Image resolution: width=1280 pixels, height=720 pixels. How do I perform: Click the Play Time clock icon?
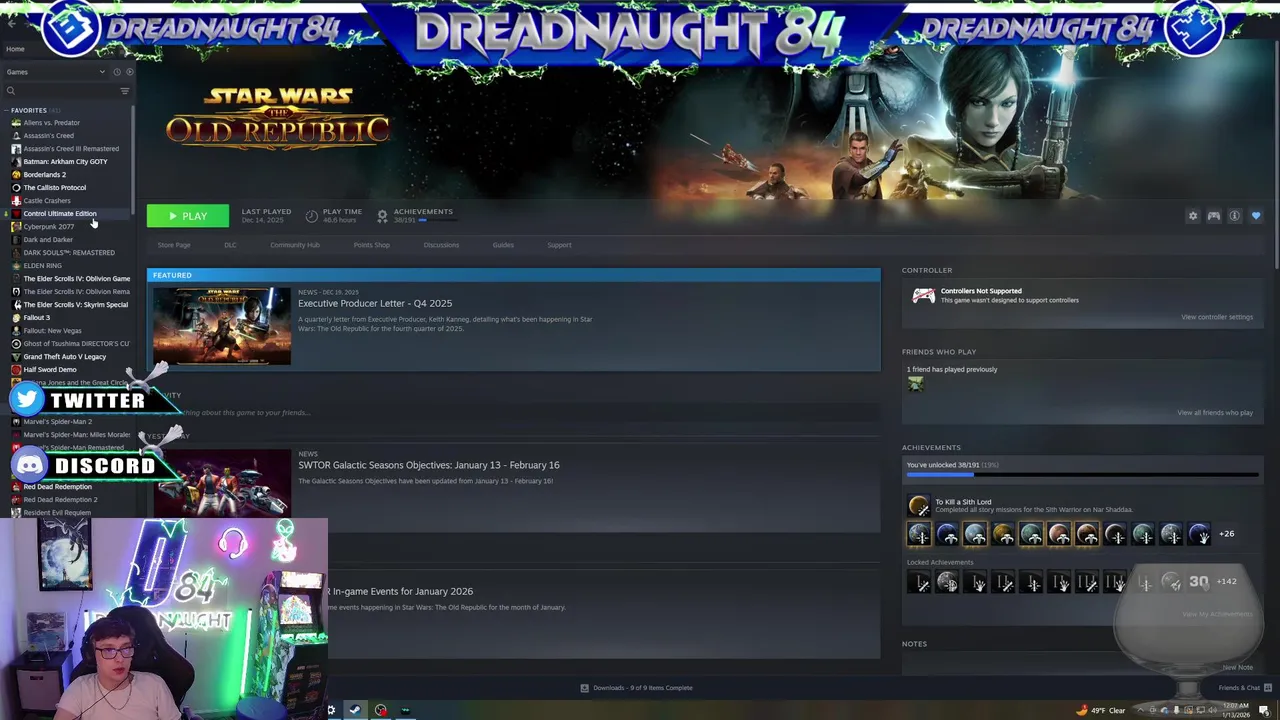coord(311,216)
